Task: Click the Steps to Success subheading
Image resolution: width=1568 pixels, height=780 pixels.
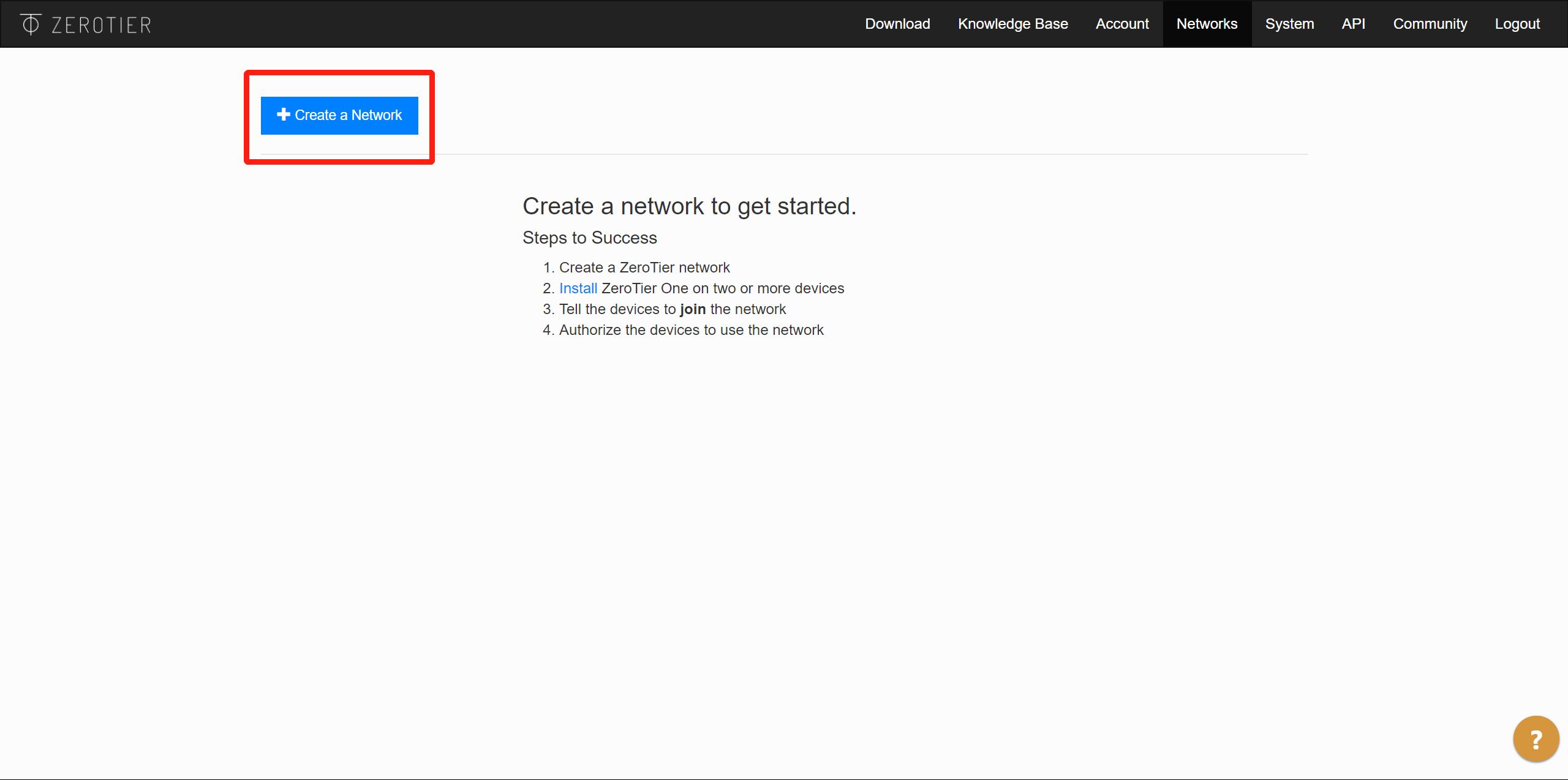Action: [x=589, y=238]
